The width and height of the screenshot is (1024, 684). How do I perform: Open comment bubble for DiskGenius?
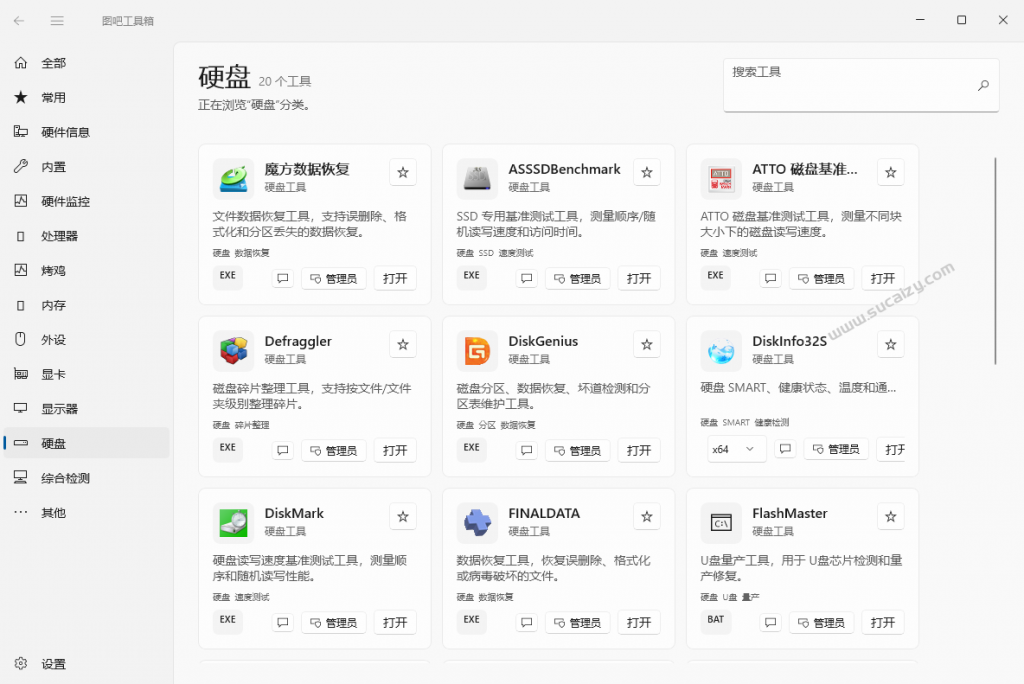point(526,450)
